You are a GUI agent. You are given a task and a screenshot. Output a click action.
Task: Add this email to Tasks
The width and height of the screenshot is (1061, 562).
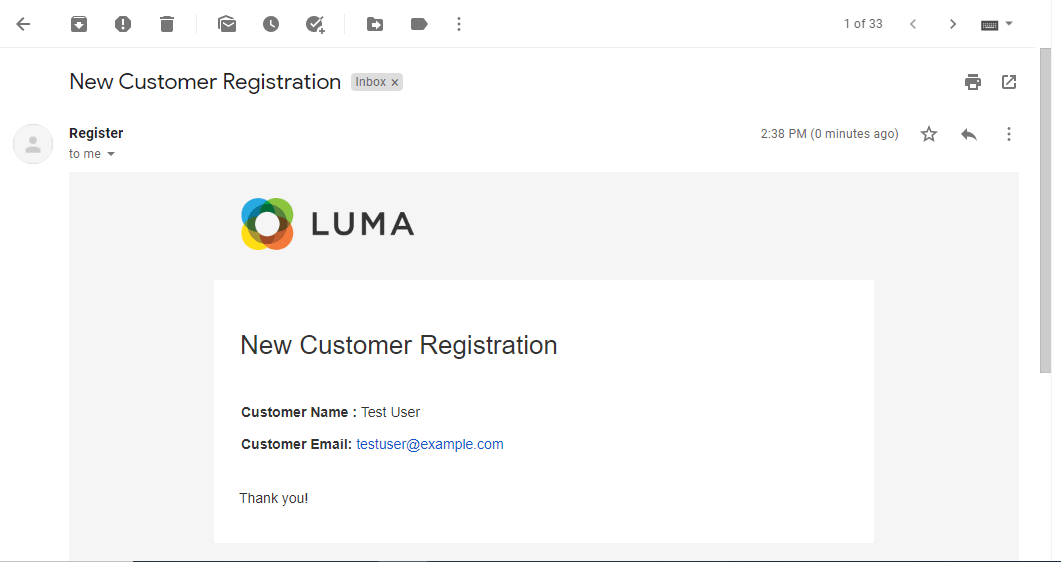point(315,24)
